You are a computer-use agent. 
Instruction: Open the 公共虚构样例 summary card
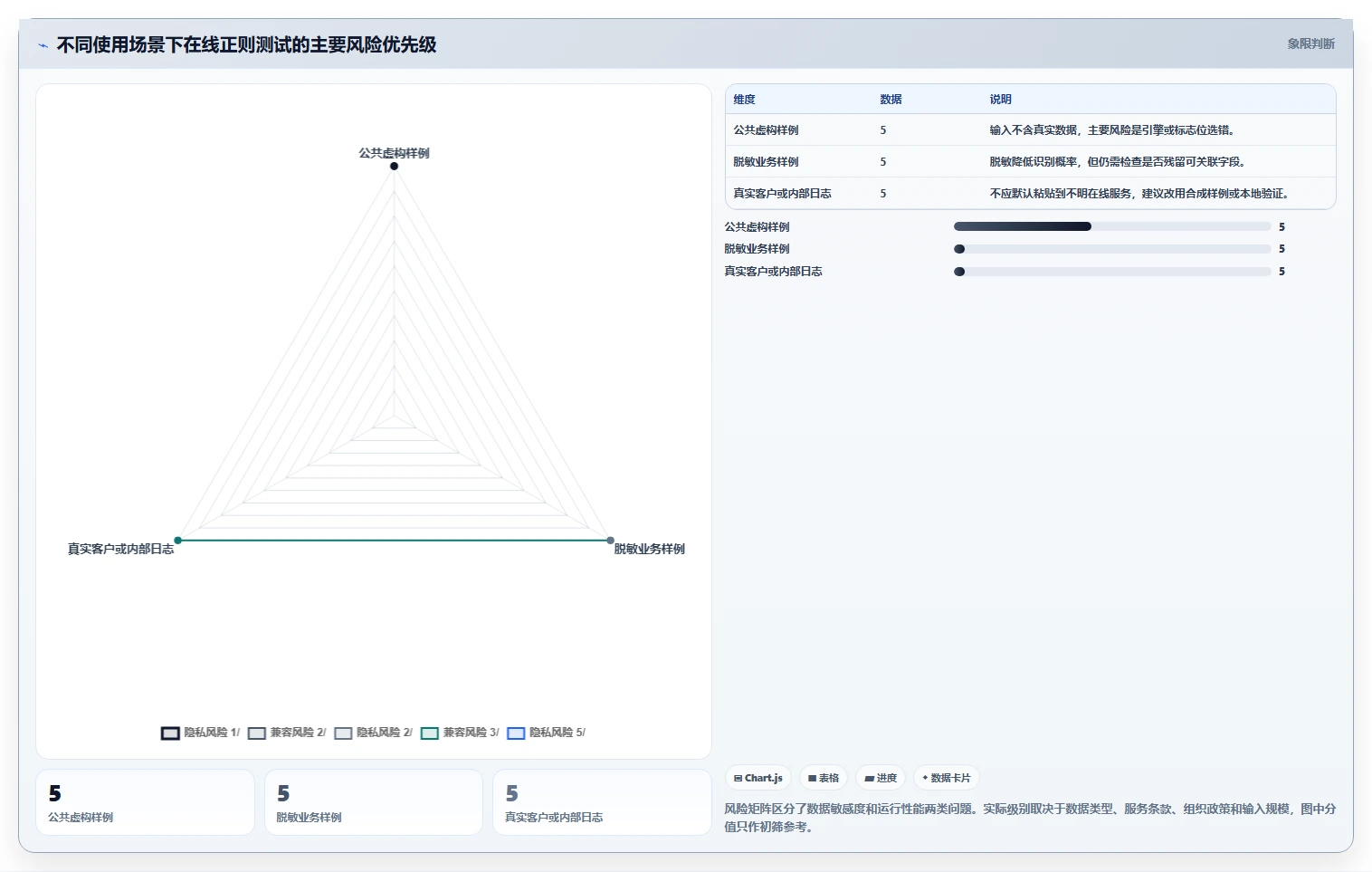coord(145,802)
